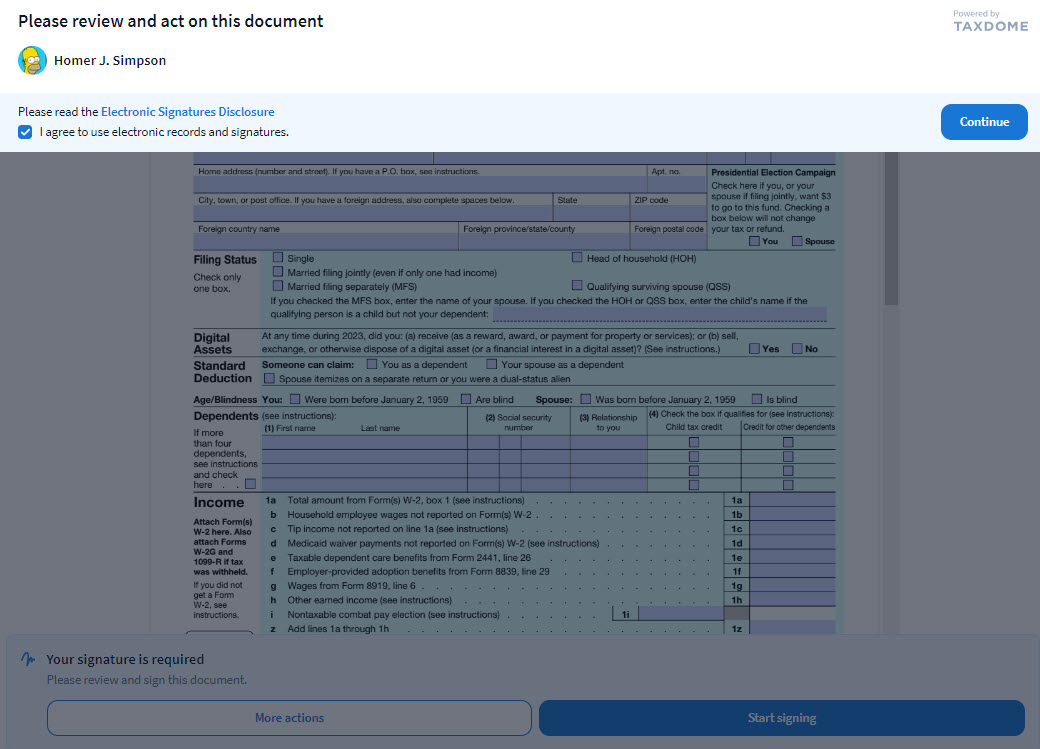The image size is (1040, 749).
Task: Check Yes for Digital Assets question
Action: pos(755,349)
